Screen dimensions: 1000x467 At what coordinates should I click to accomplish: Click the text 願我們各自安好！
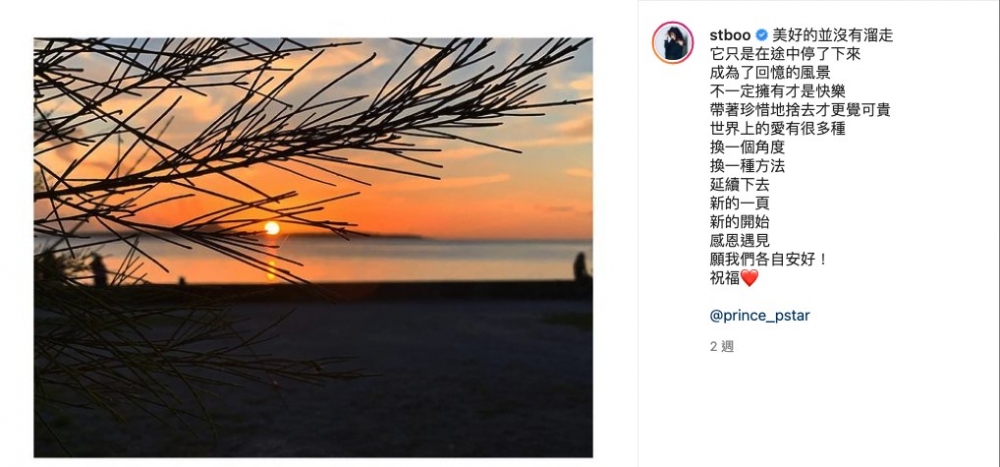(x=768, y=260)
